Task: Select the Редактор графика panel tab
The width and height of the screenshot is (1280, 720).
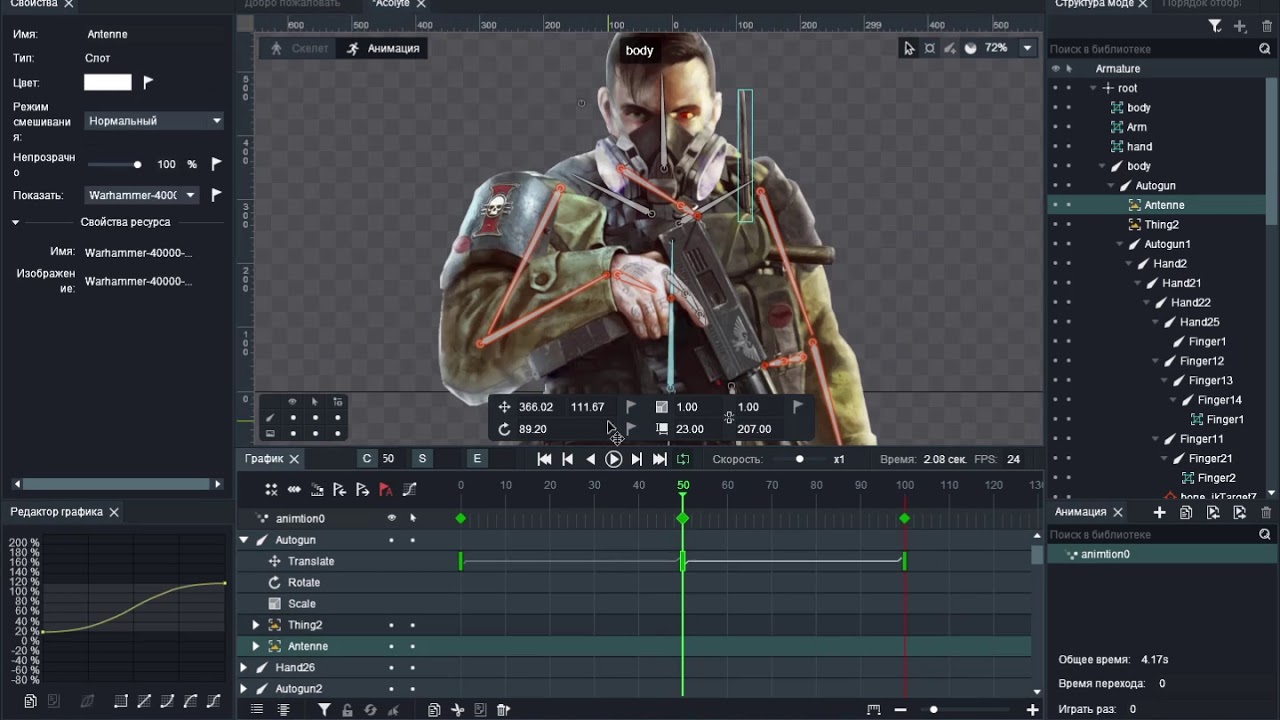Action: [56, 512]
